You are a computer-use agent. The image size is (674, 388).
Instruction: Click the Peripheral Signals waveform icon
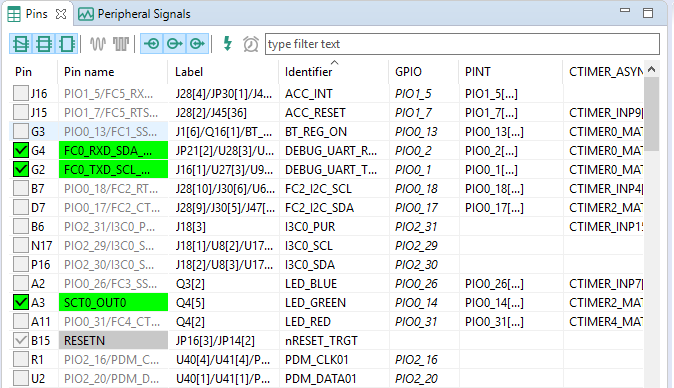(86, 14)
